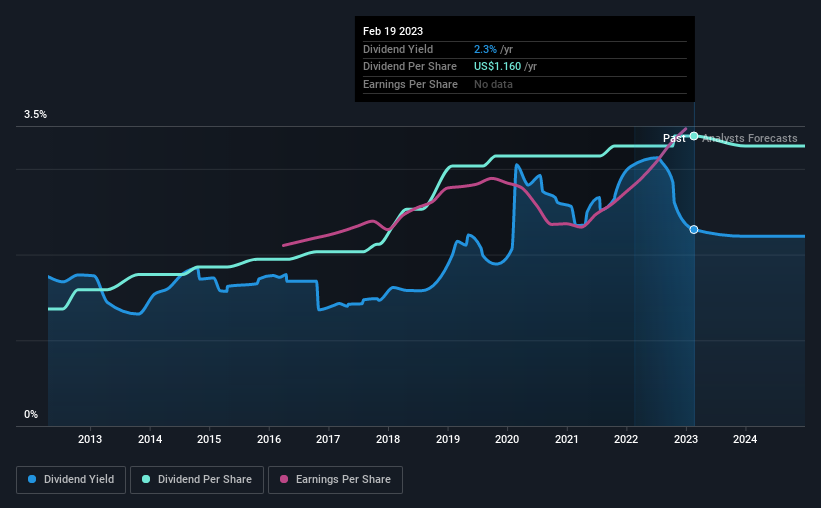
Task: Click the Dividend Per Share tooltip row label
Action: (410, 67)
